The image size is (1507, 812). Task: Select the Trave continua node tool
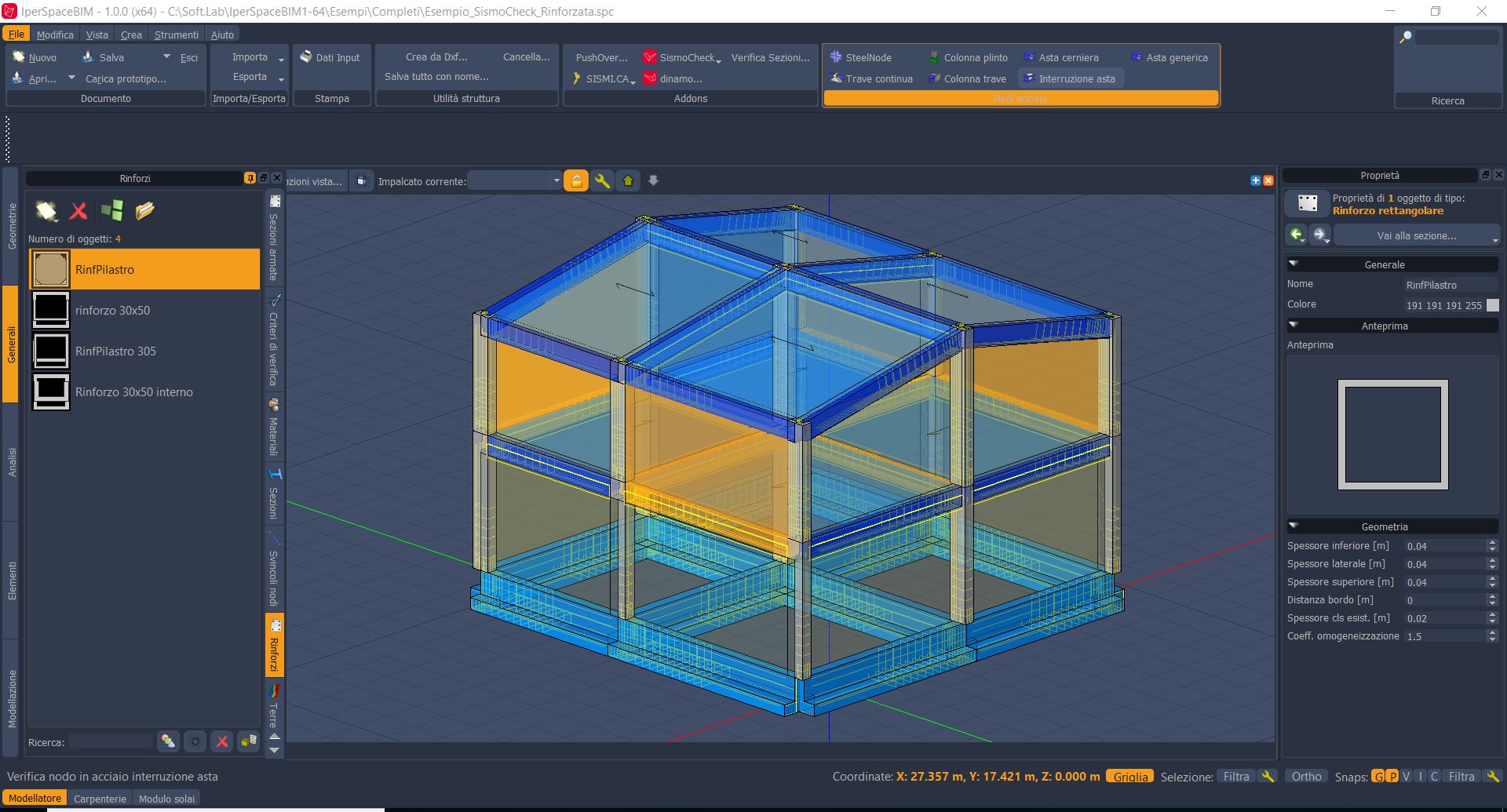coord(871,78)
